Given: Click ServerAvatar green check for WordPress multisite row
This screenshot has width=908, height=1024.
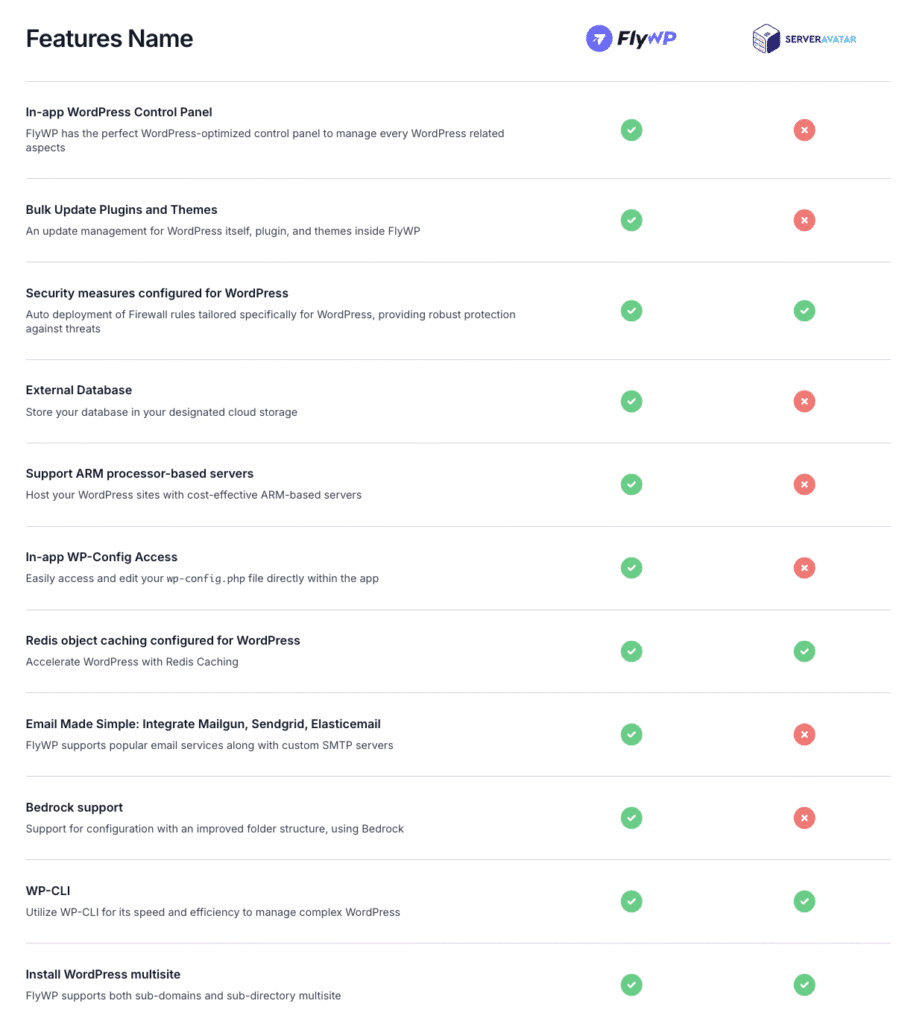Looking at the screenshot, I should point(804,985).
